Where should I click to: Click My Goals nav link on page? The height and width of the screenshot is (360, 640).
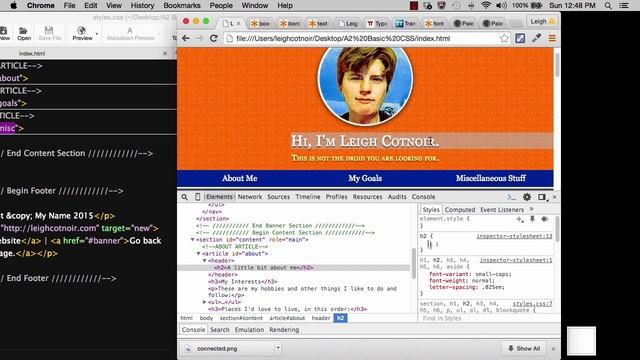(x=365, y=178)
